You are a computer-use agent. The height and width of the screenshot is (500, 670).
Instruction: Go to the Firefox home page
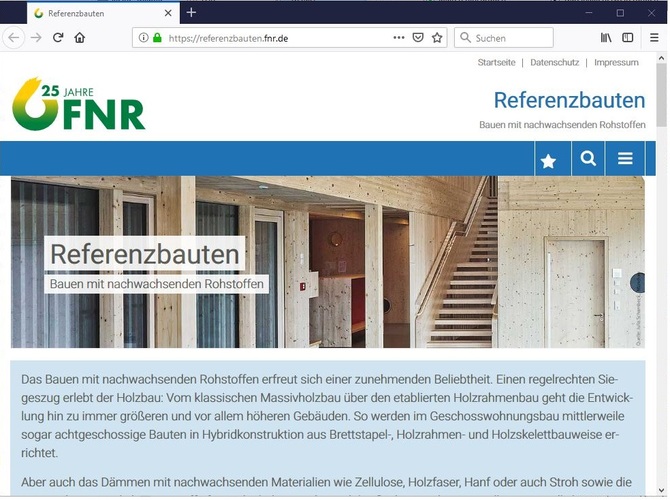[x=80, y=38]
